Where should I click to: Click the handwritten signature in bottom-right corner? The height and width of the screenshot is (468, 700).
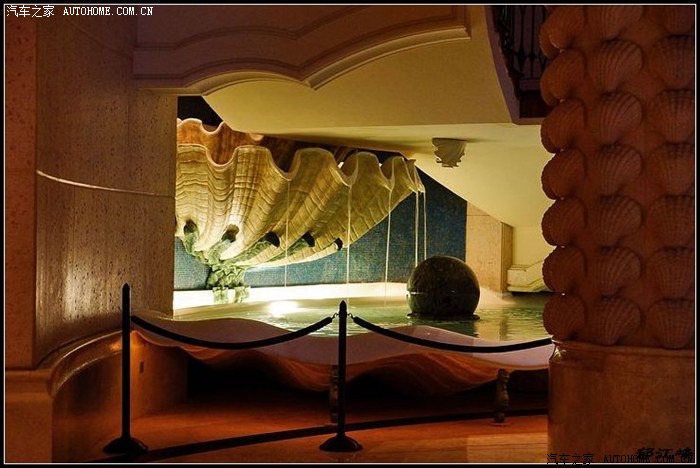pos(665,456)
